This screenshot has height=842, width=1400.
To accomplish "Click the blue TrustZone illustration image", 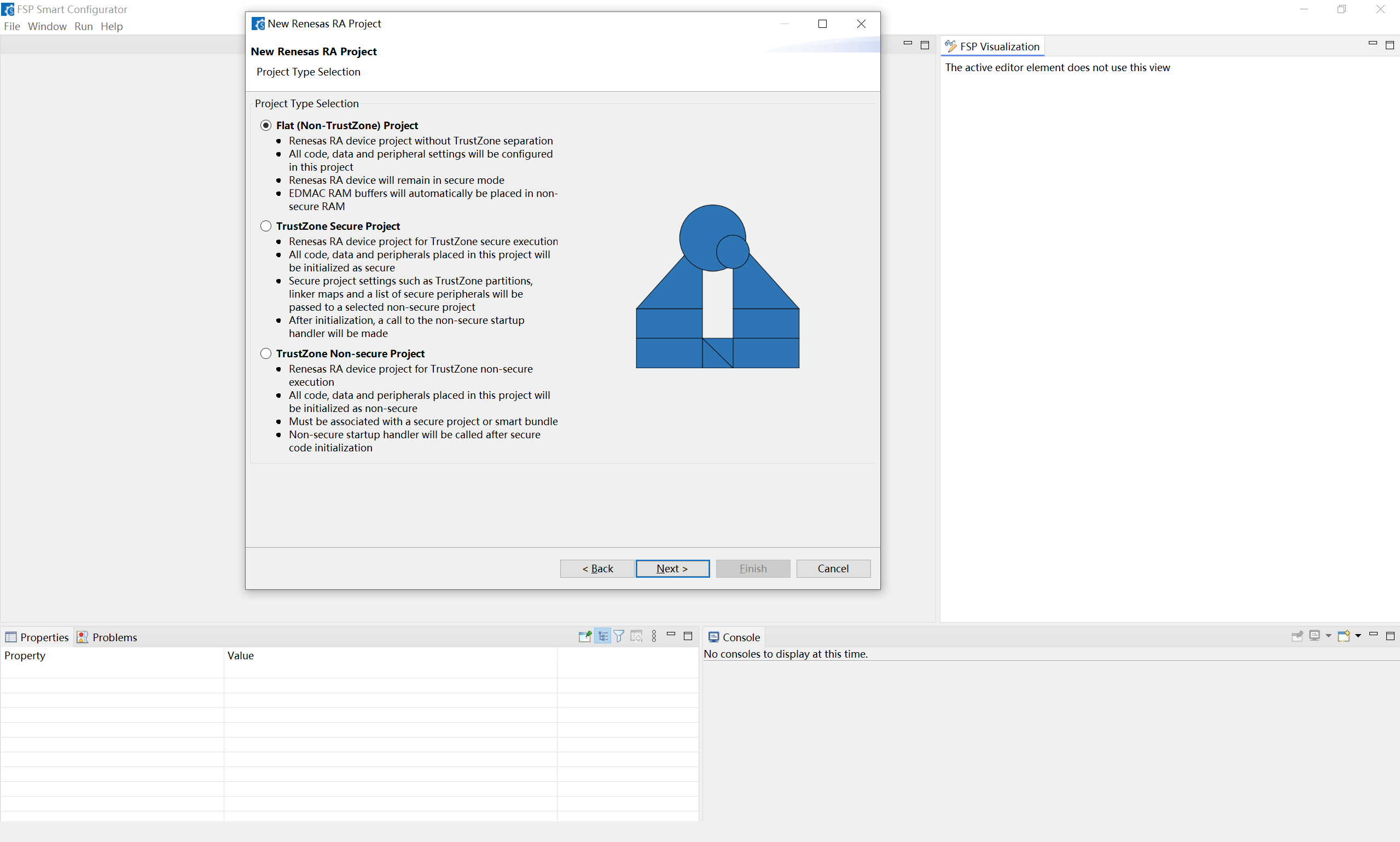I will [718, 286].
